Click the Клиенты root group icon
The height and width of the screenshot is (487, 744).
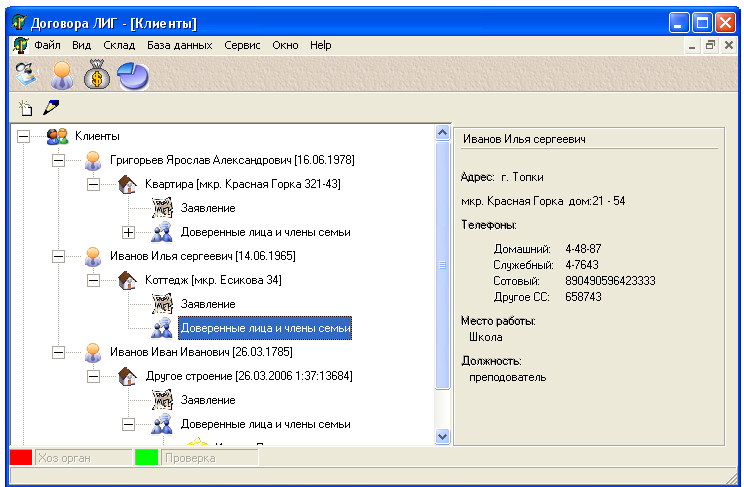[x=57, y=136]
